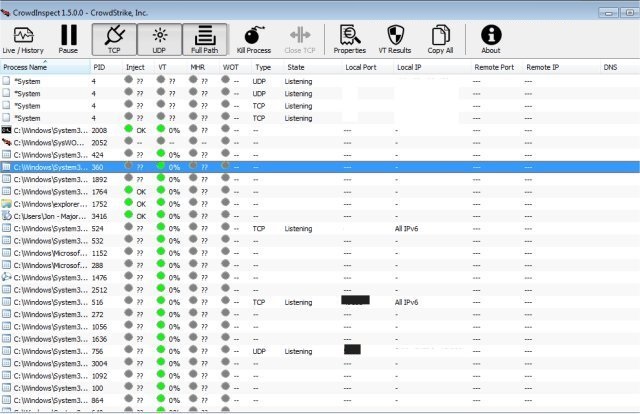Toggle the UDP filter button
The height and width of the screenshot is (414, 640).
click(159, 40)
